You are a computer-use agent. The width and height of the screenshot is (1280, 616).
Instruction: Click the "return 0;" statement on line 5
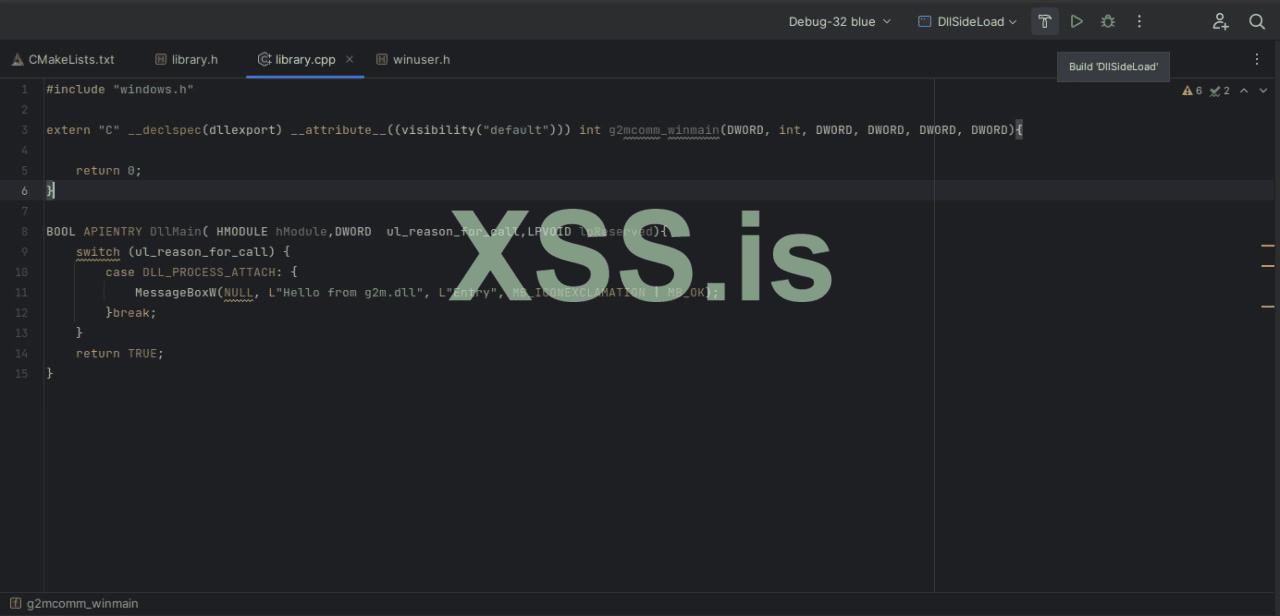(109, 170)
